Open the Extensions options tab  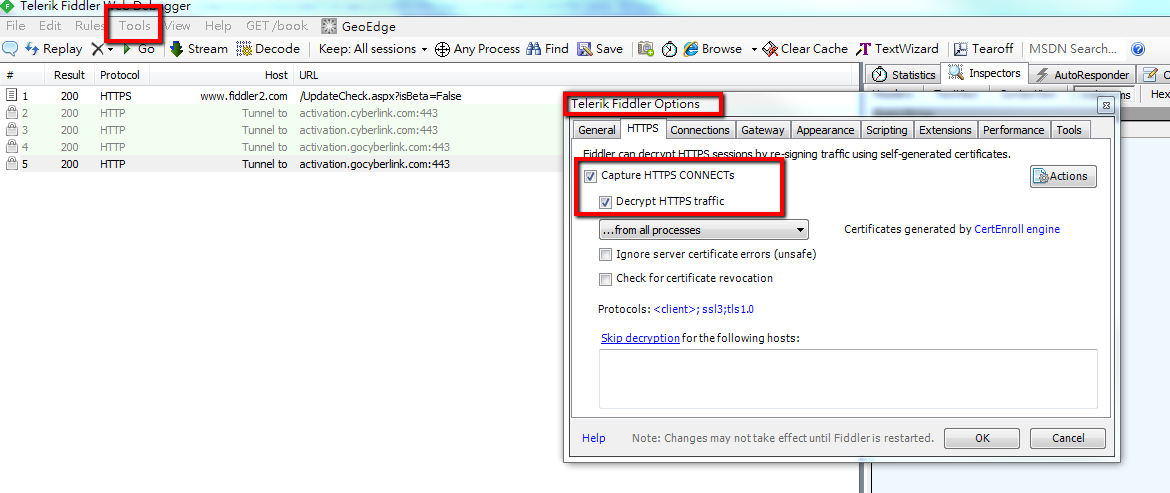[945, 130]
